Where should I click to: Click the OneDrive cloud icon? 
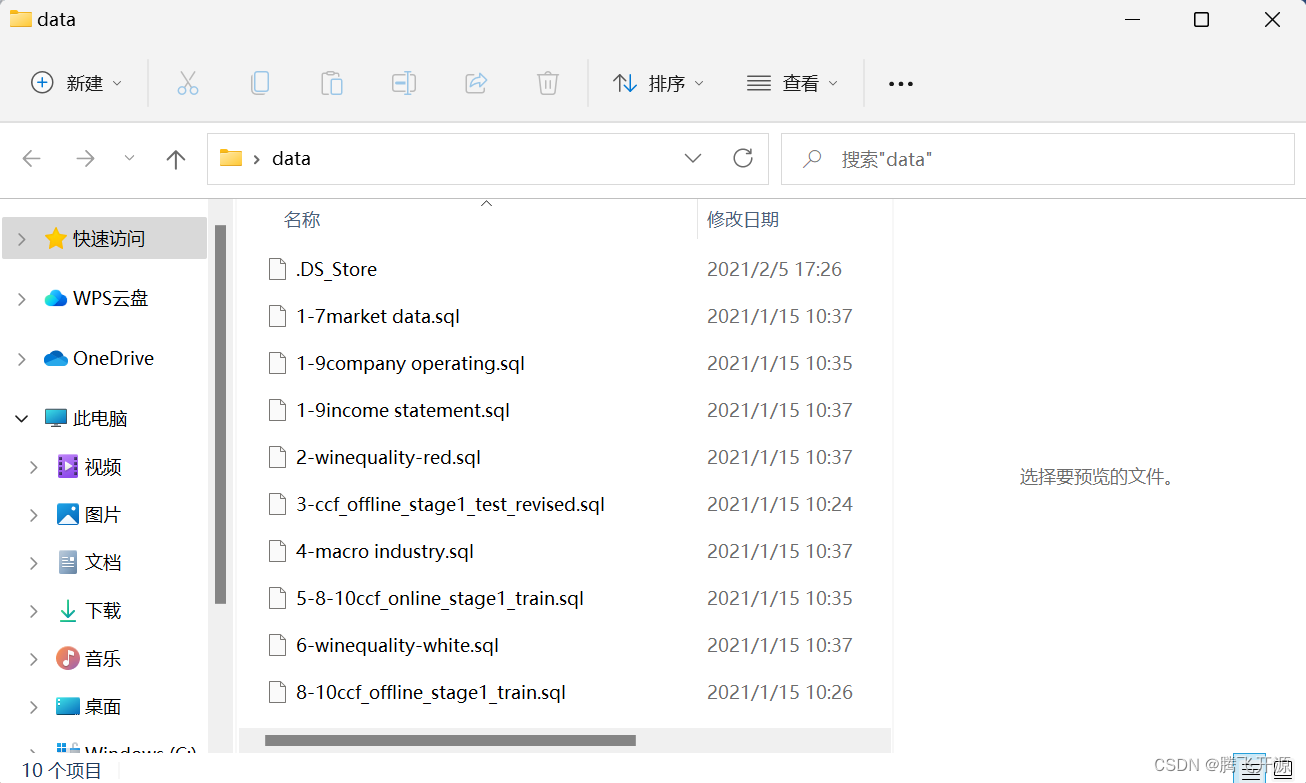pos(56,358)
